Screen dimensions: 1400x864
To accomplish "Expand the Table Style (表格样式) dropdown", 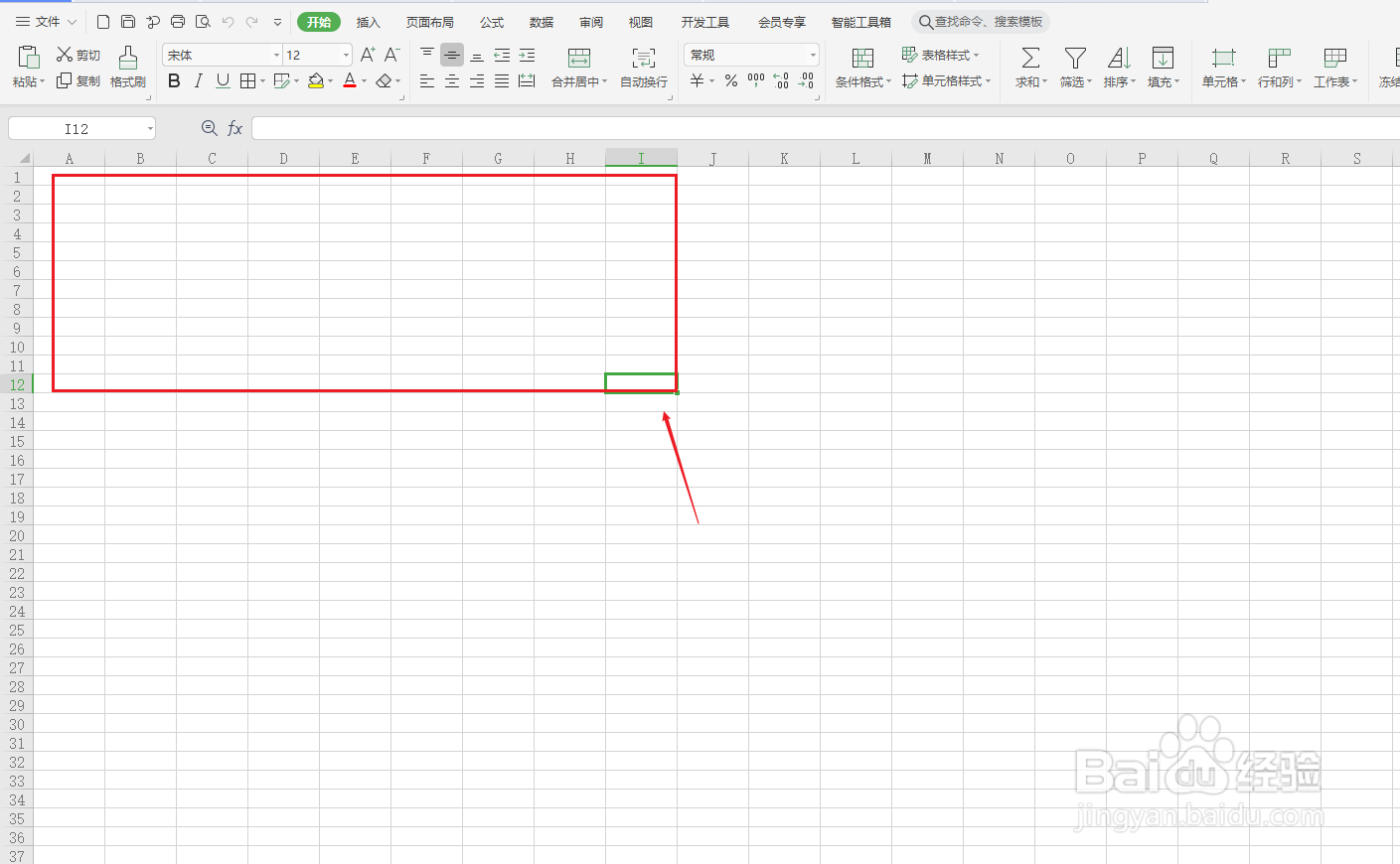I will 977,56.
